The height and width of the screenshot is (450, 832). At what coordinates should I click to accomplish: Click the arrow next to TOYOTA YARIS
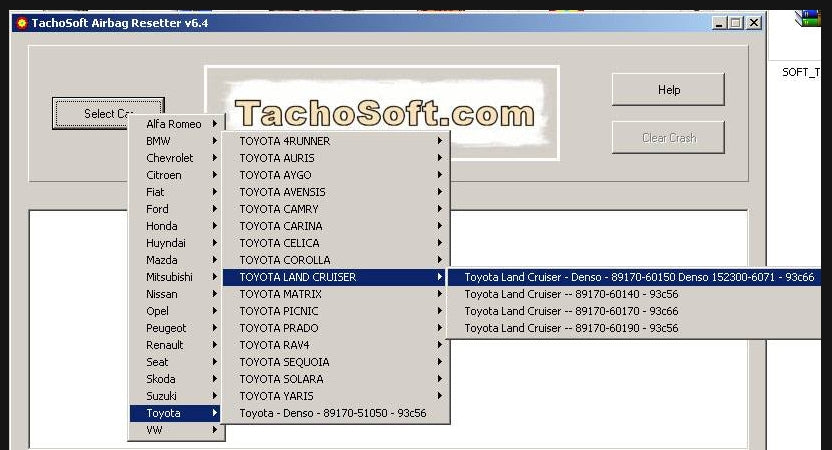[x=439, y=396]
